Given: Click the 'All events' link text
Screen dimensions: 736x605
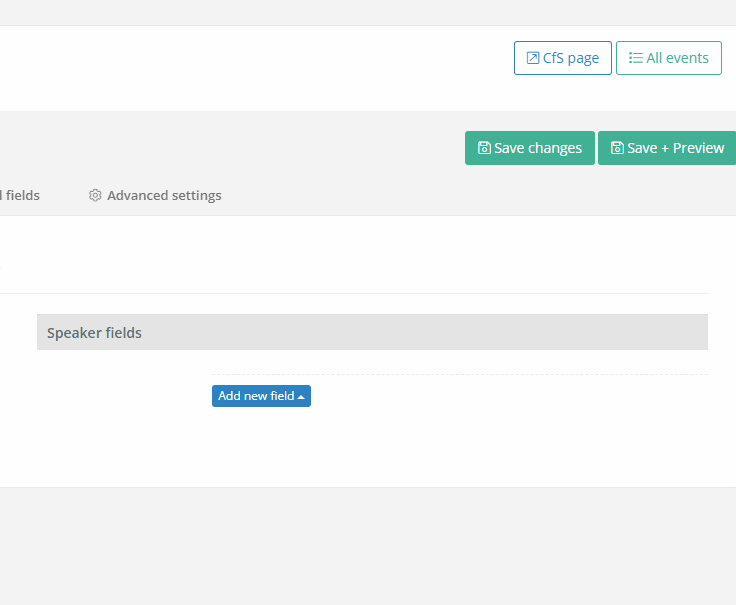Looking at the screenshot, I should coord(677,58).
